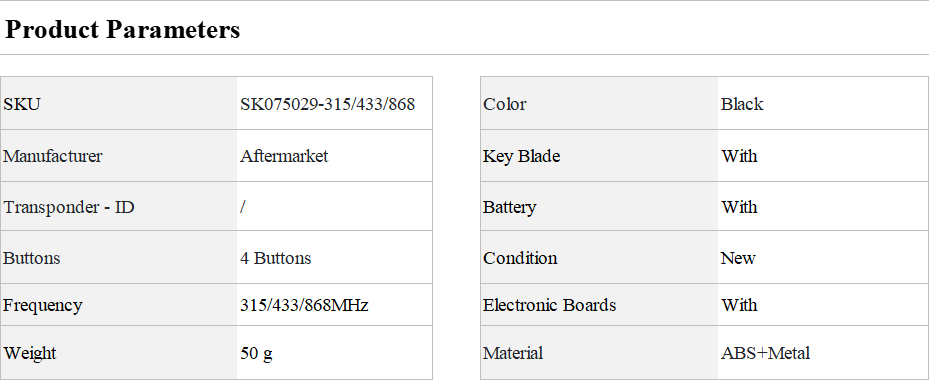
Task: Click the Condition label cell
Action: [x=600, y=257]
